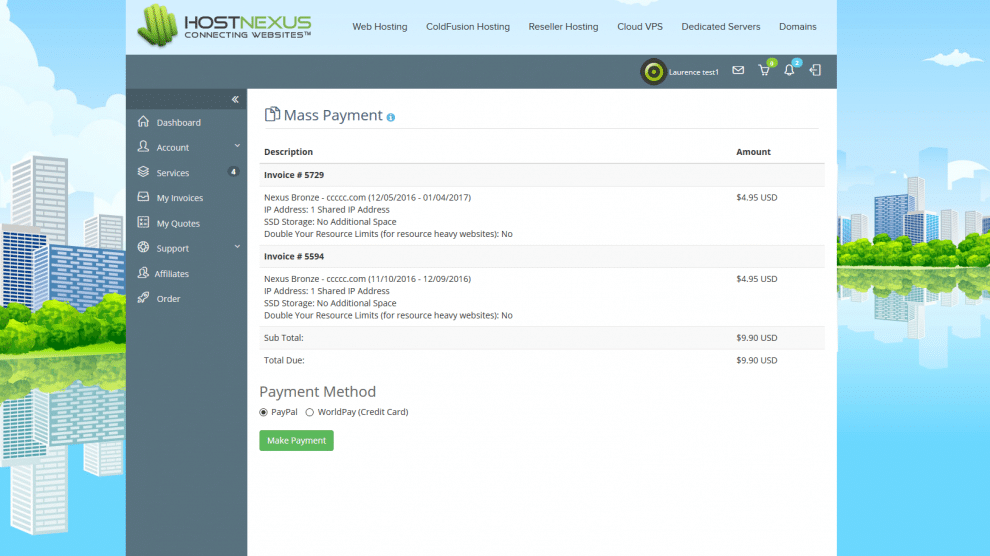Click the Invoice # 5729 row
Image resolution: width=990 pixels, height=556 pixels.
tap(542, 175)
